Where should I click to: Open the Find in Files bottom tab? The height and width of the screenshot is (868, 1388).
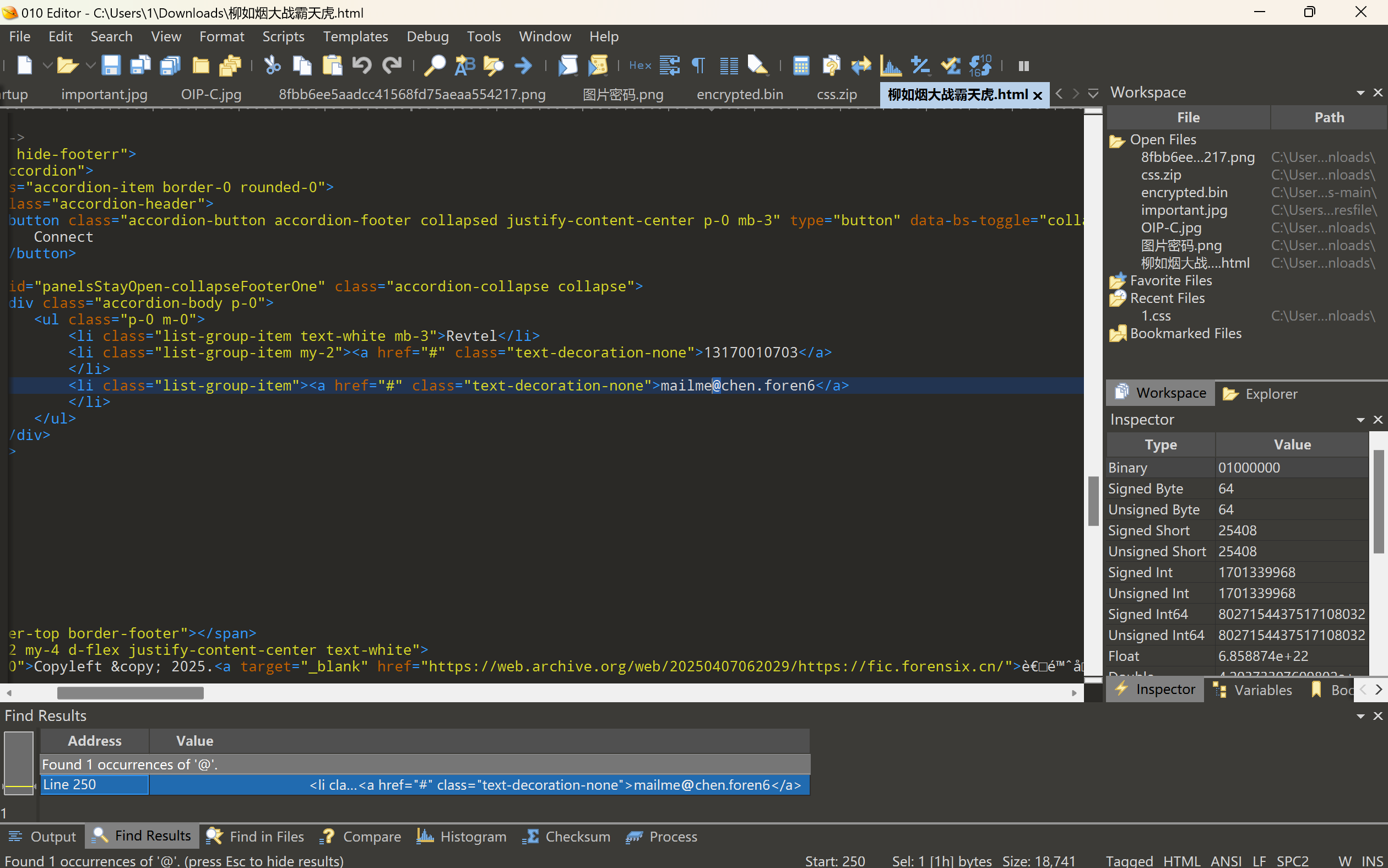(256, 837)
